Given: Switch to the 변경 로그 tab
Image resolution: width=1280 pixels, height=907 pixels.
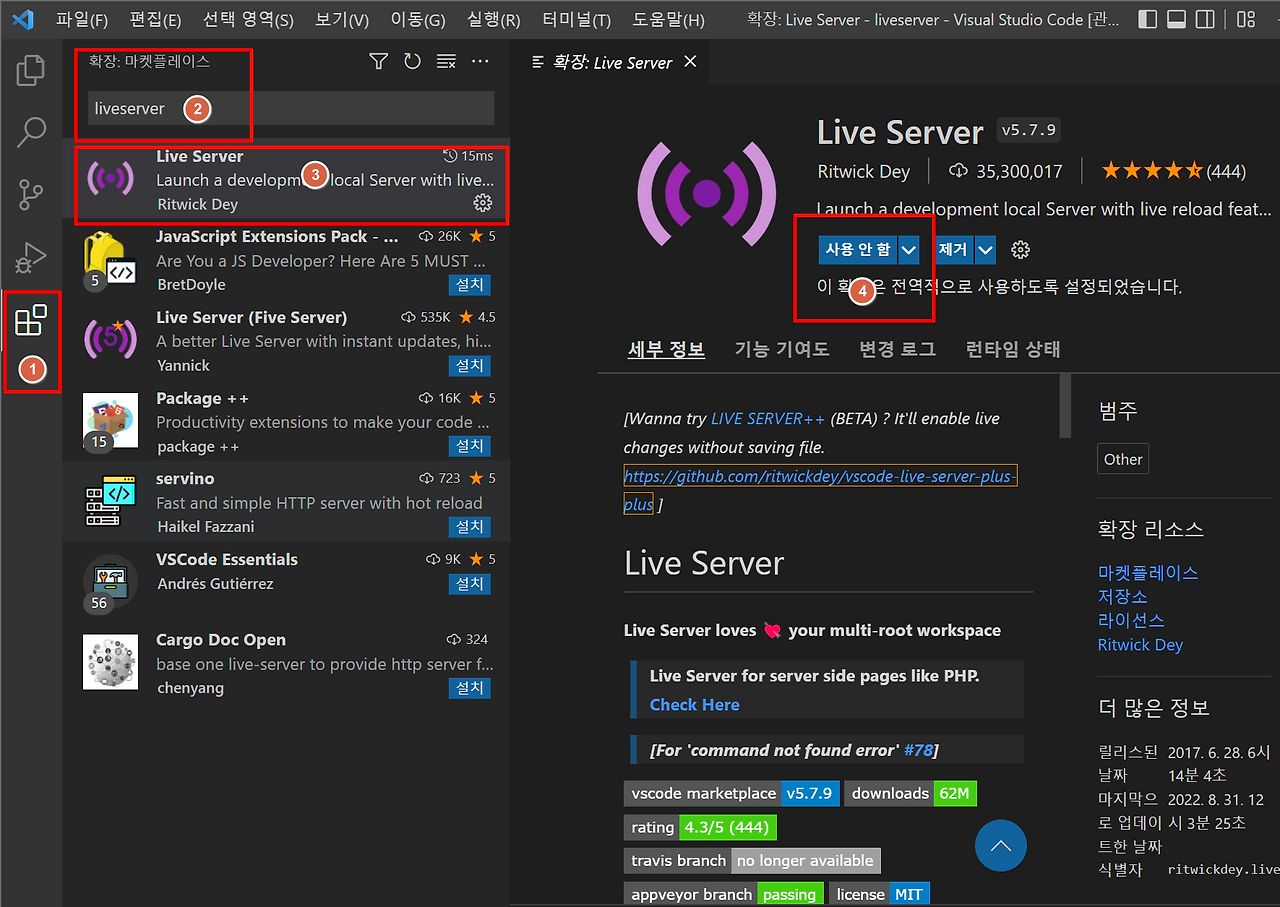Looking at the screenshot, I should click(900, 349).
